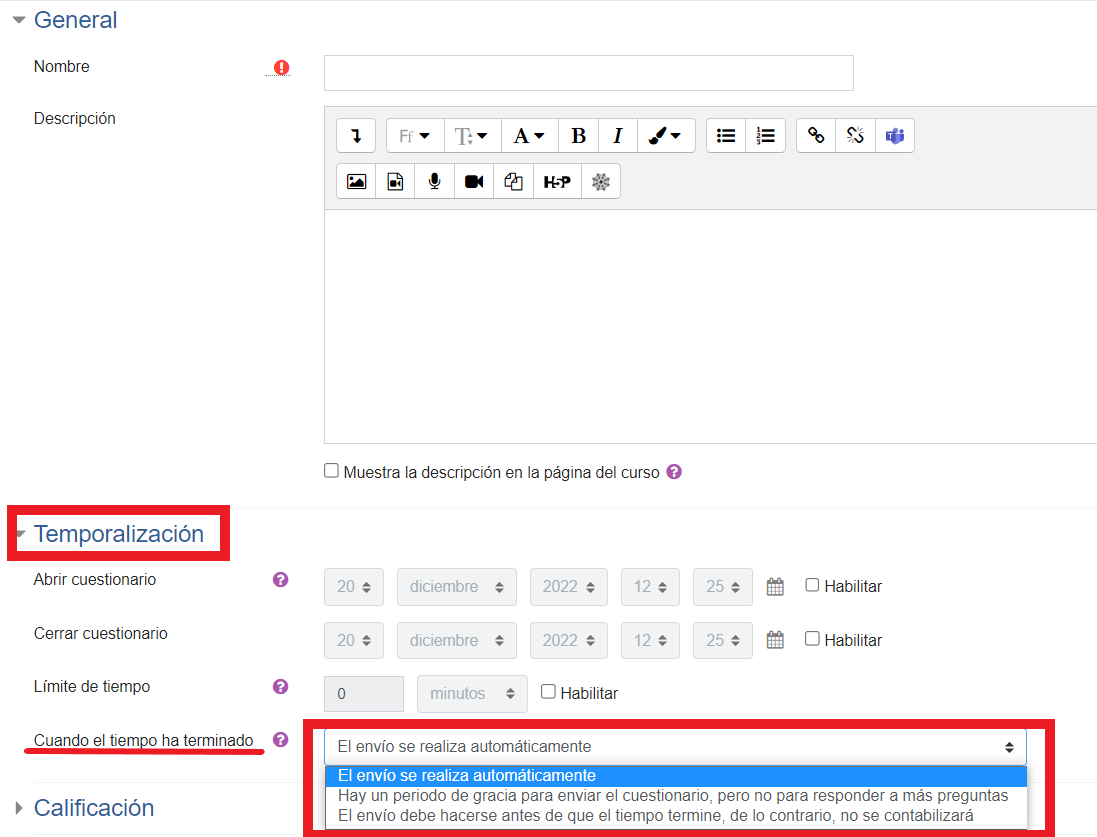Open help for Abrir cuestionario
The height and width of the screenshot is (837, 1097).
pyautogui.click(x=281, y=579)
